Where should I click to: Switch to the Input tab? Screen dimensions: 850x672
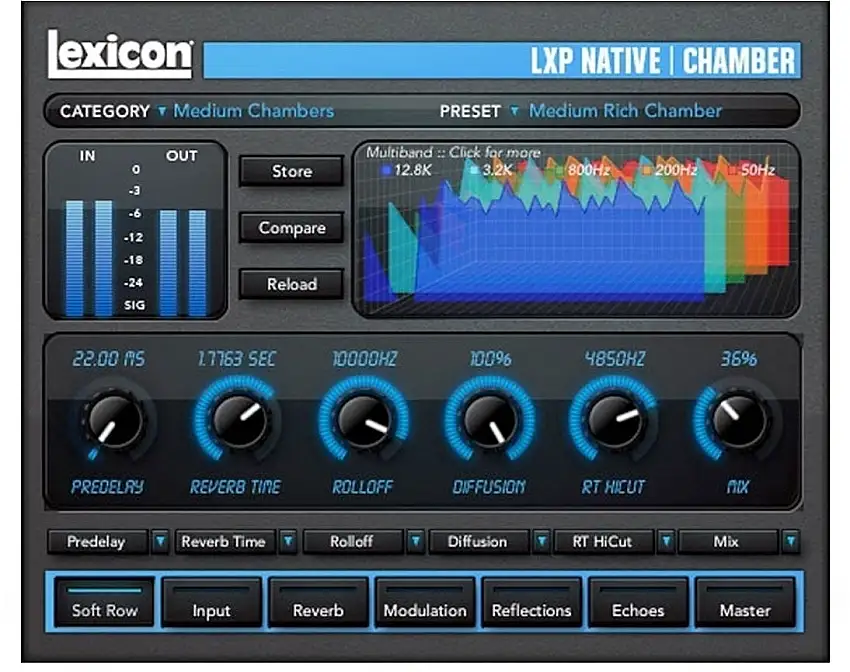pyautogui.click(x=211, y=602)
